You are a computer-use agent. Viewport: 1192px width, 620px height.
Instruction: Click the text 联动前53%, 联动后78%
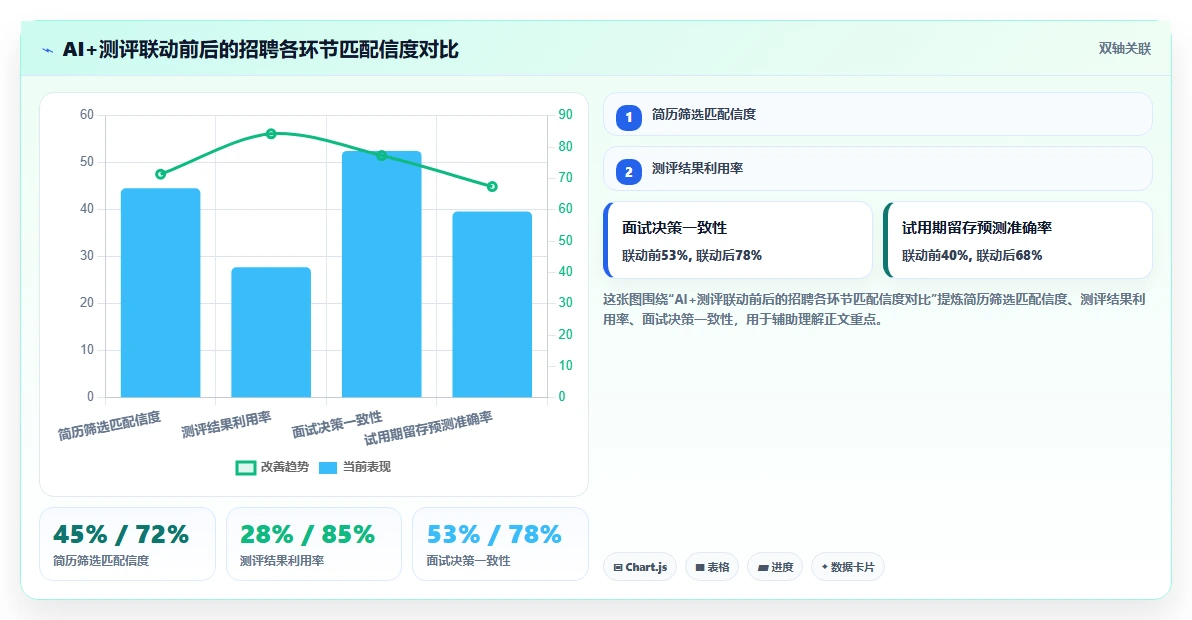coord(692,255)
